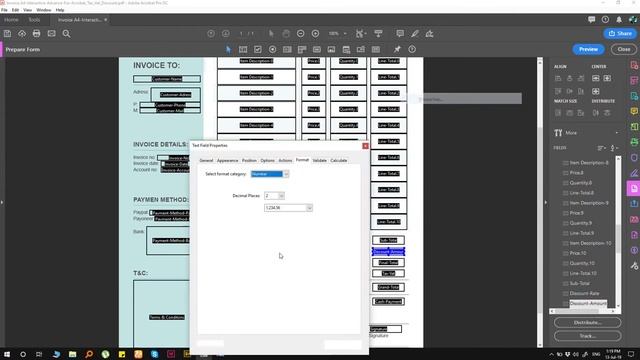Add a Radio button field tool
Screen dimensions: 640x360
click(272, 49)
